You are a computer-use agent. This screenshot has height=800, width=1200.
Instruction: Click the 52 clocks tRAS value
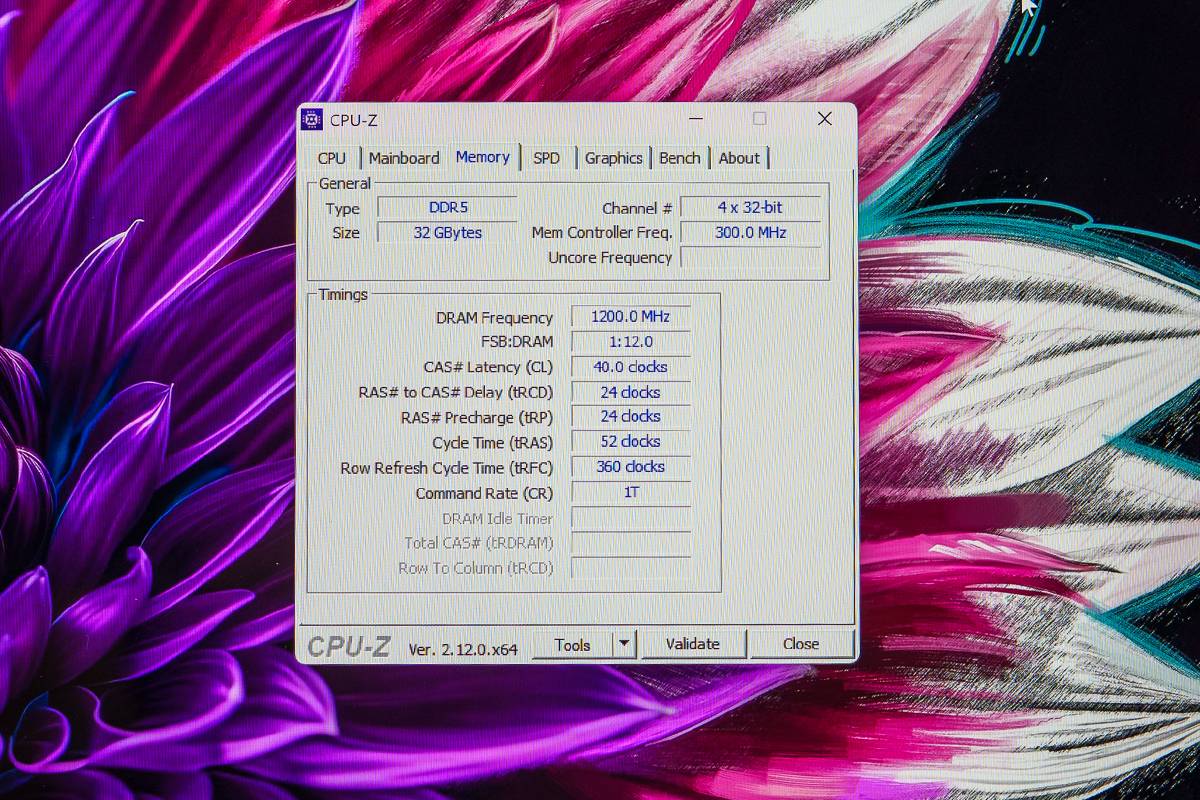[630, 442]
